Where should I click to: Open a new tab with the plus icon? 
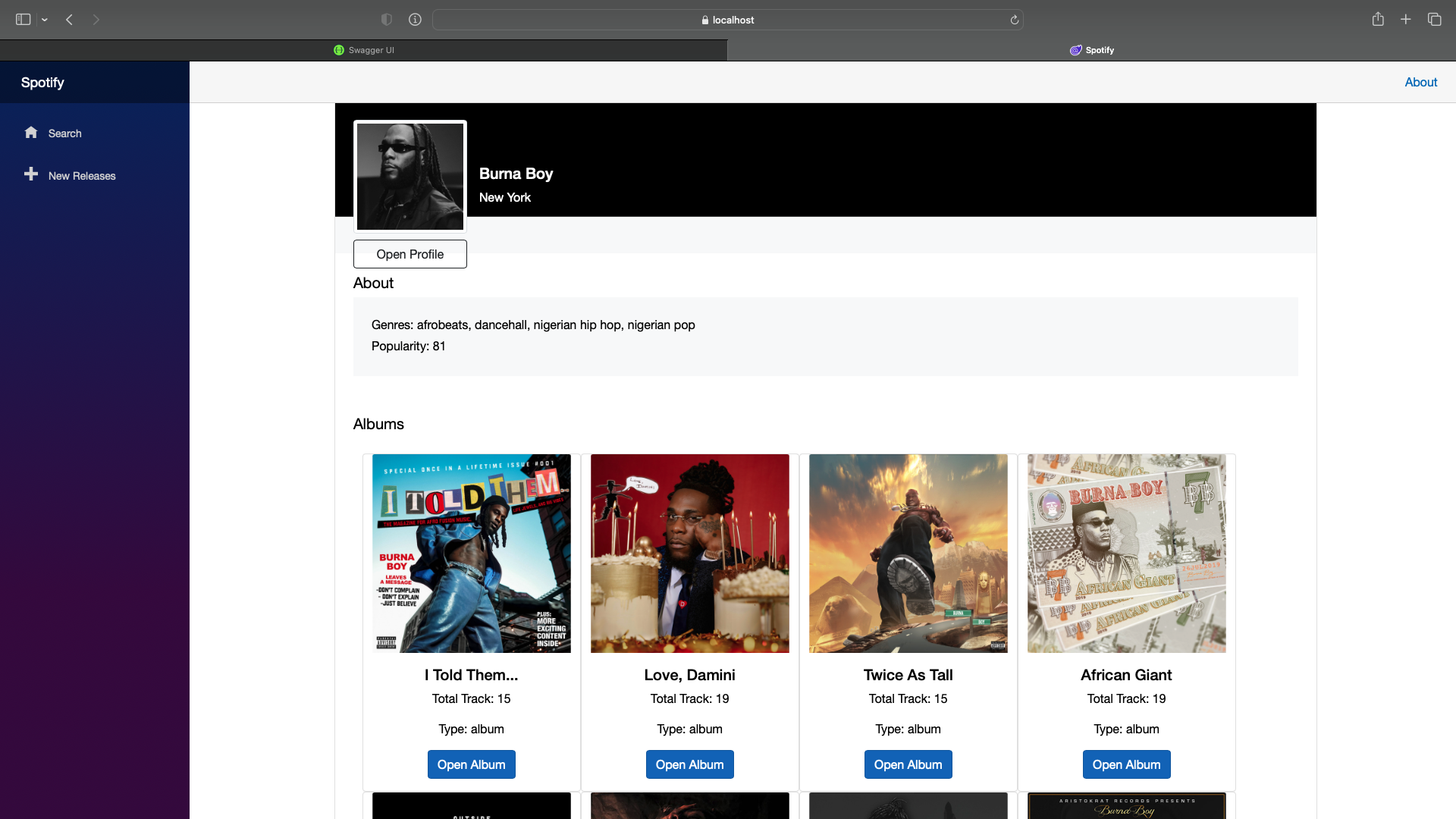point(1406,19)
